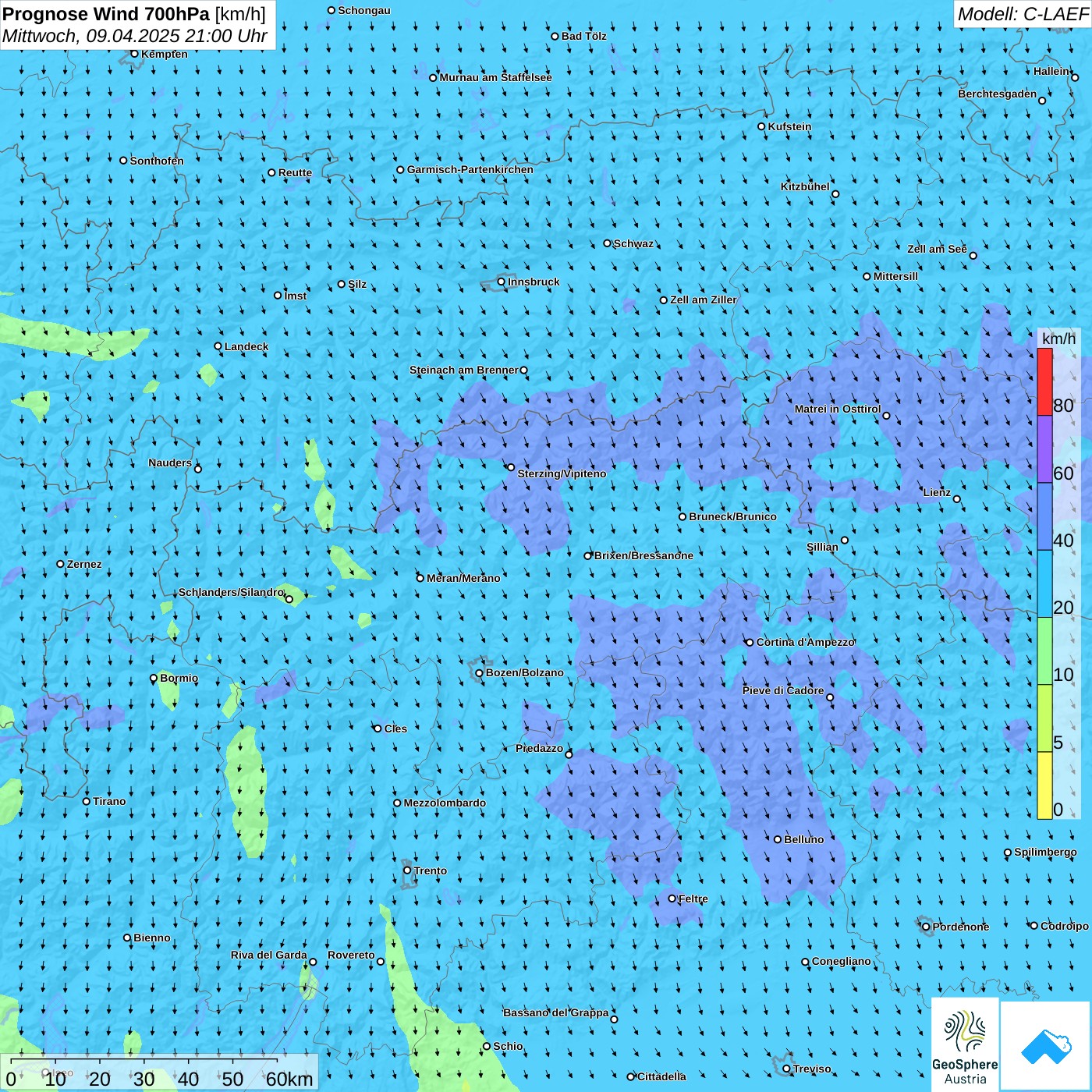
Task: Click the Sterzing/Vipiteno label
Action: pos(562,473)
